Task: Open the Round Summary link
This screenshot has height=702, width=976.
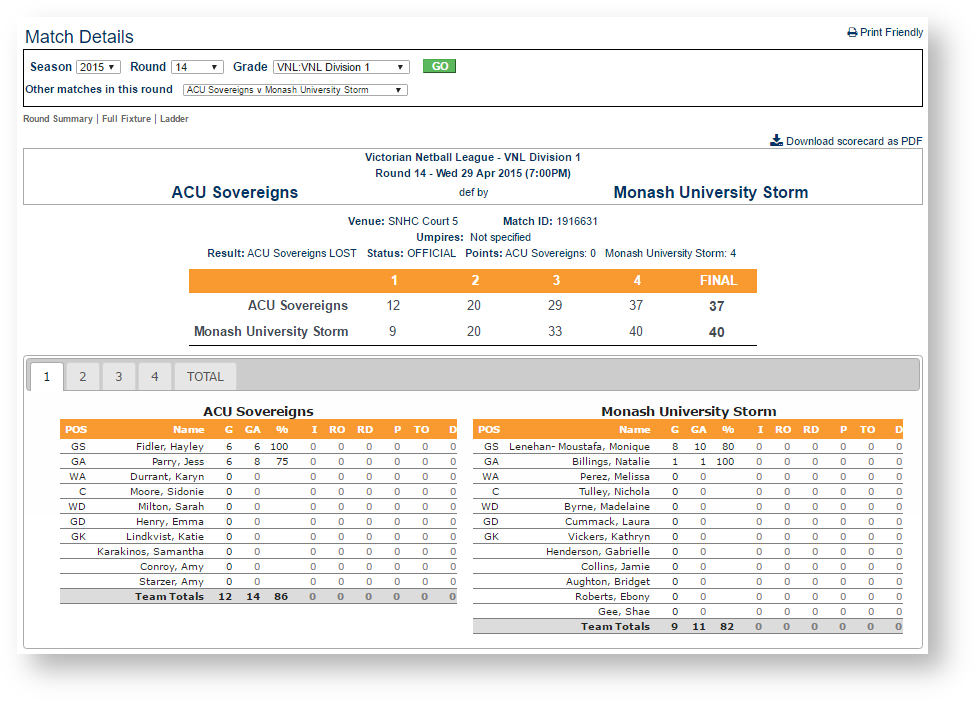Action: pyautogui.click(x=58, y=119)
